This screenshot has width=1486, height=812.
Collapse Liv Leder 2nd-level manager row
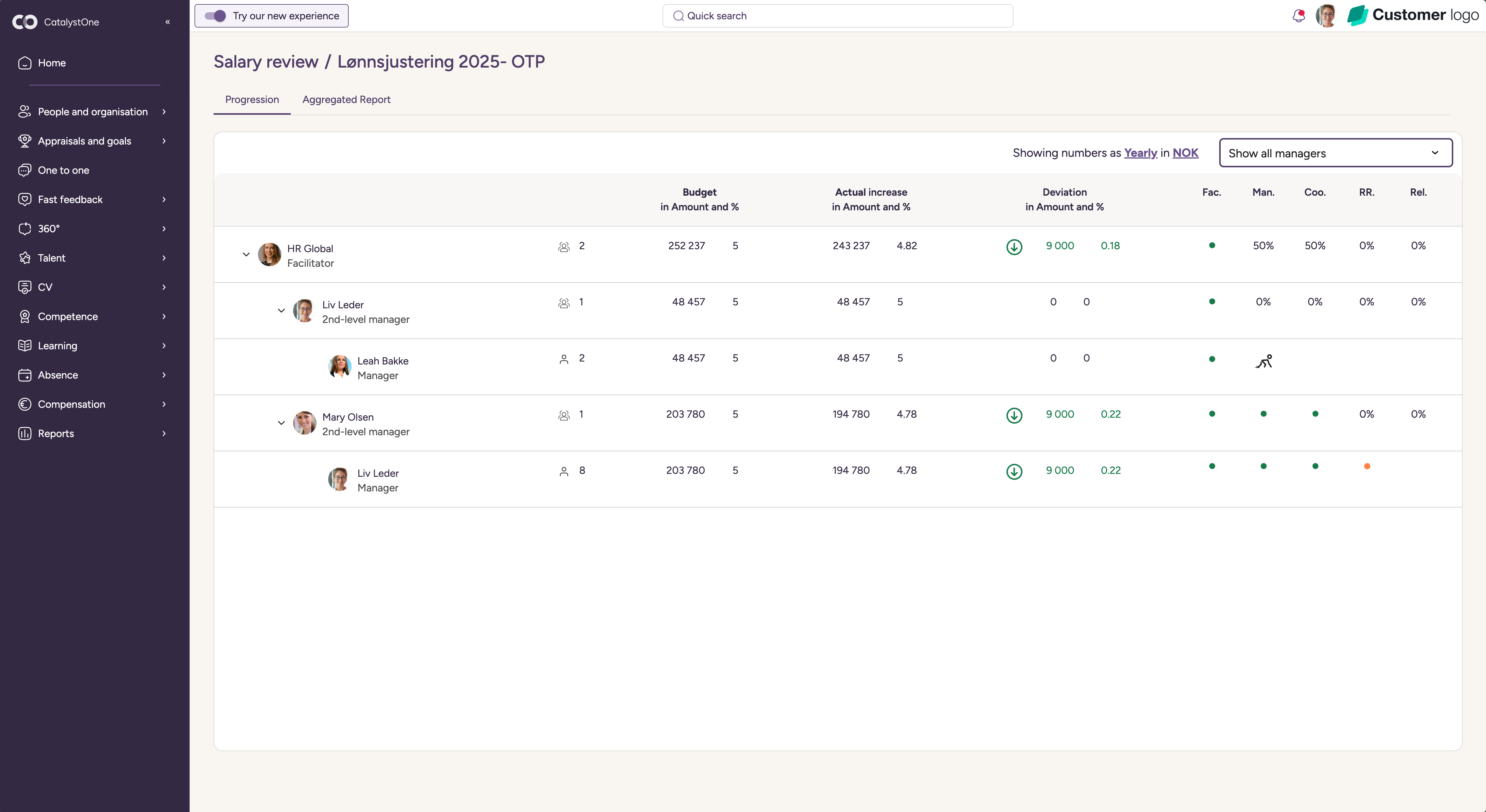(281, 310)
